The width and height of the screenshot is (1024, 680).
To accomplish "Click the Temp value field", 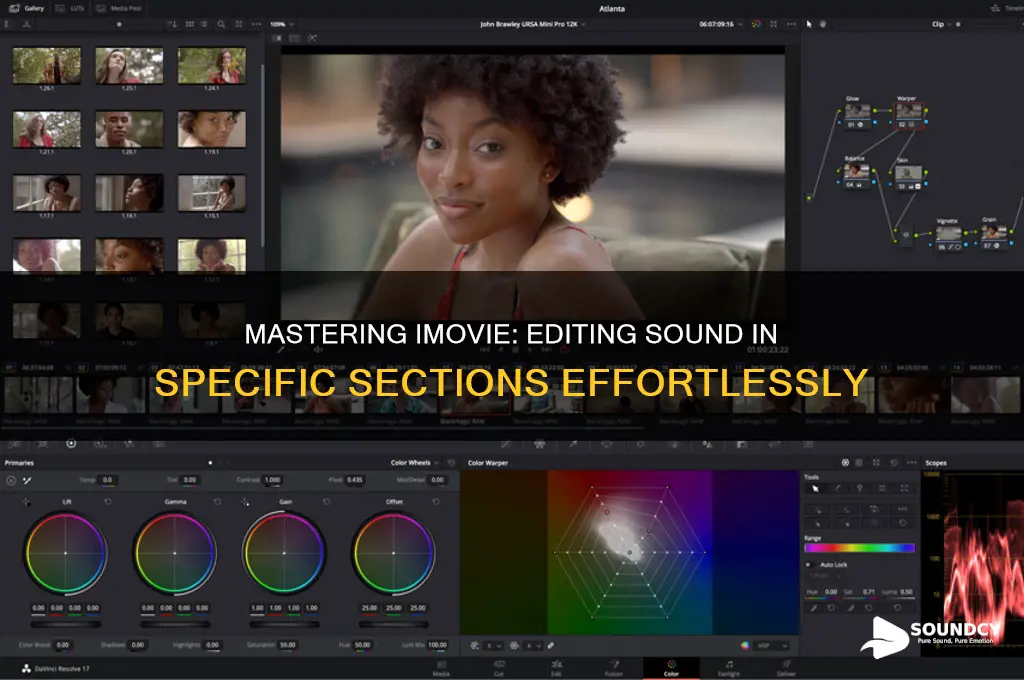I will (x=107, y=480).
